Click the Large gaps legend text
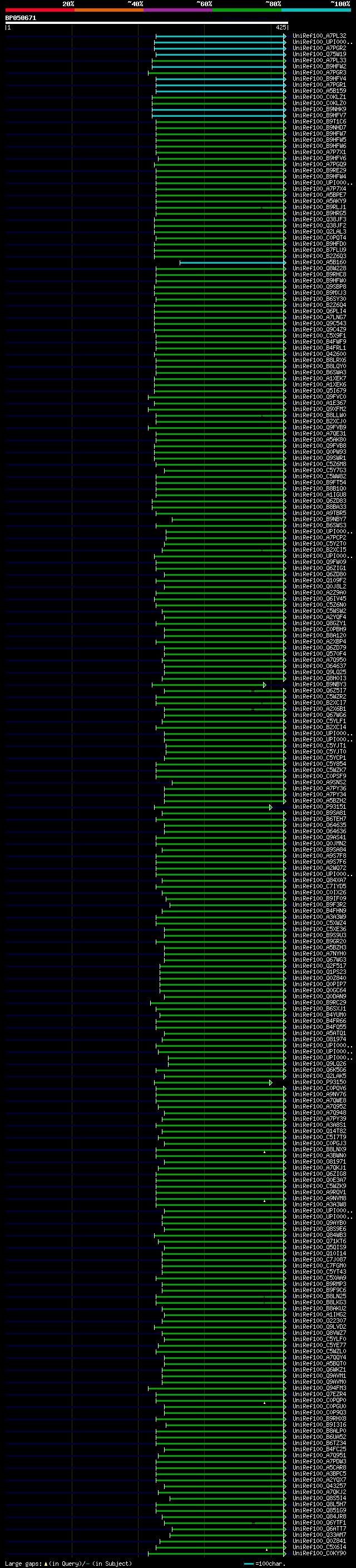The height and width of the screenshot is (1568, 356). pyautogui.click(x=68, y=1563)
